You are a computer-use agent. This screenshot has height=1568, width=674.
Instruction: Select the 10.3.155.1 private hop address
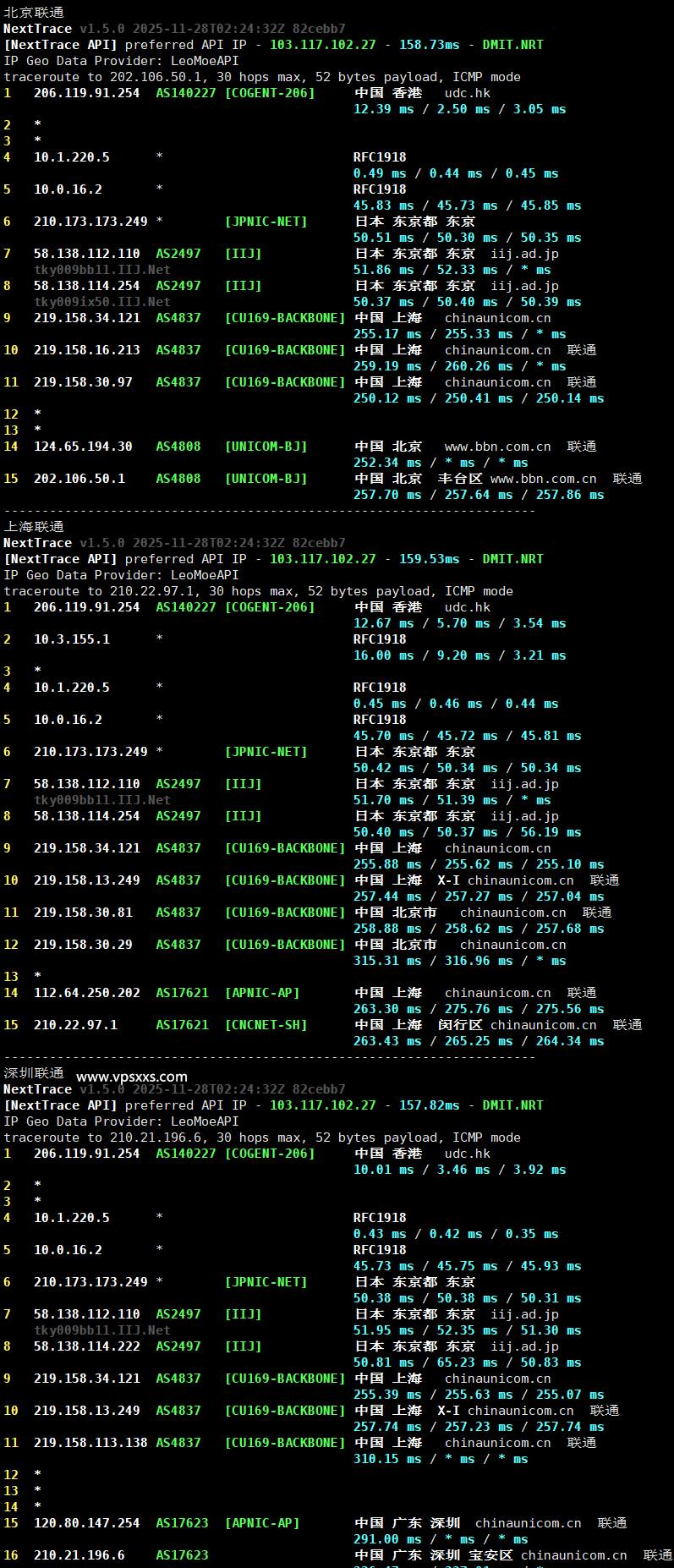[x=72, y=639]
